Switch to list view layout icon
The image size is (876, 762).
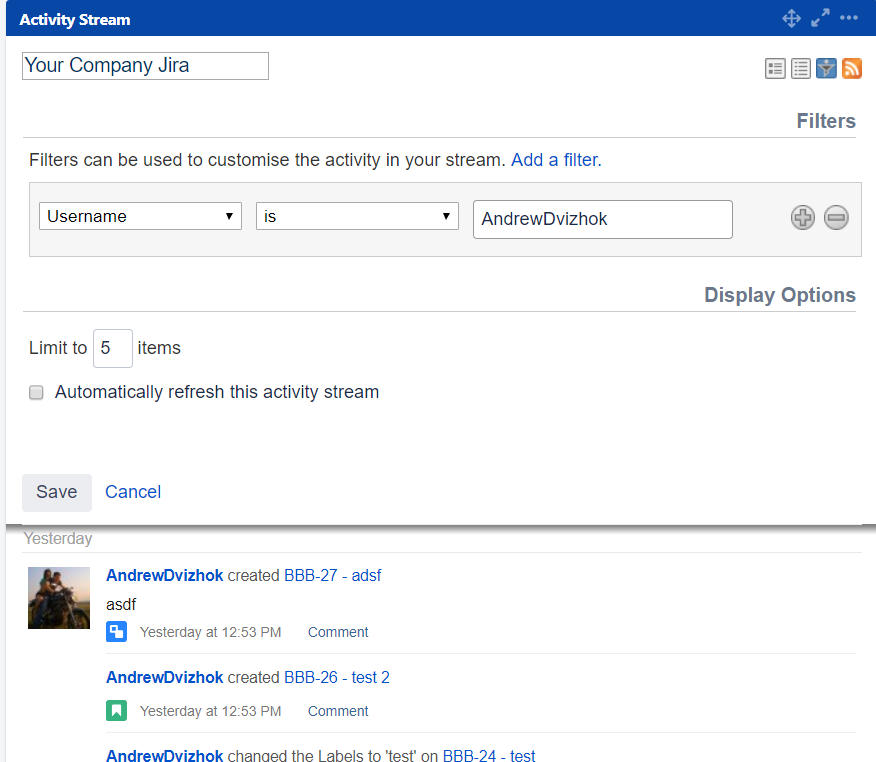801,69
